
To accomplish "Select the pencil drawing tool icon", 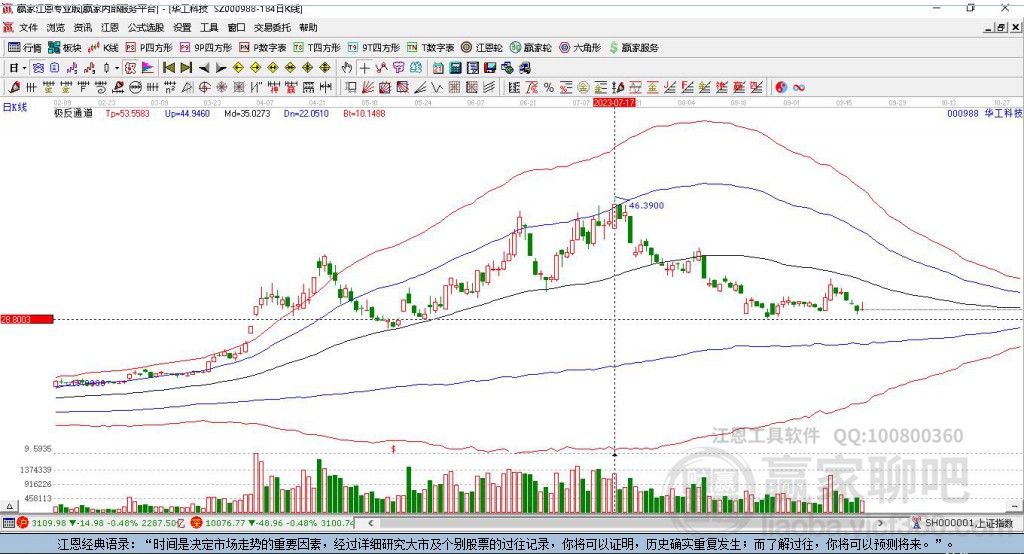I will [14, 87].
